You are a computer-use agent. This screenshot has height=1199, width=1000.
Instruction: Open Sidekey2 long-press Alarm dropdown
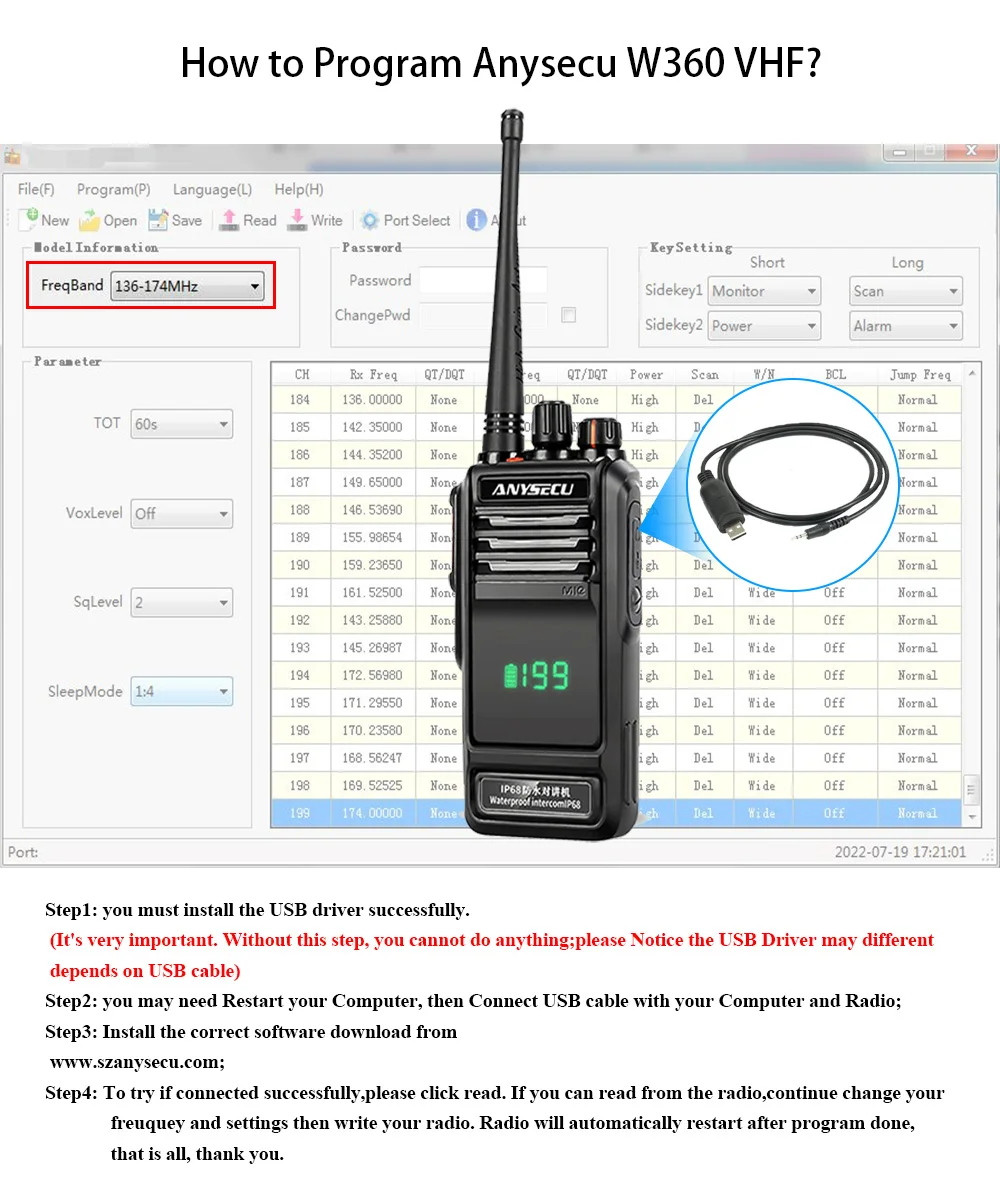point(952,326)
